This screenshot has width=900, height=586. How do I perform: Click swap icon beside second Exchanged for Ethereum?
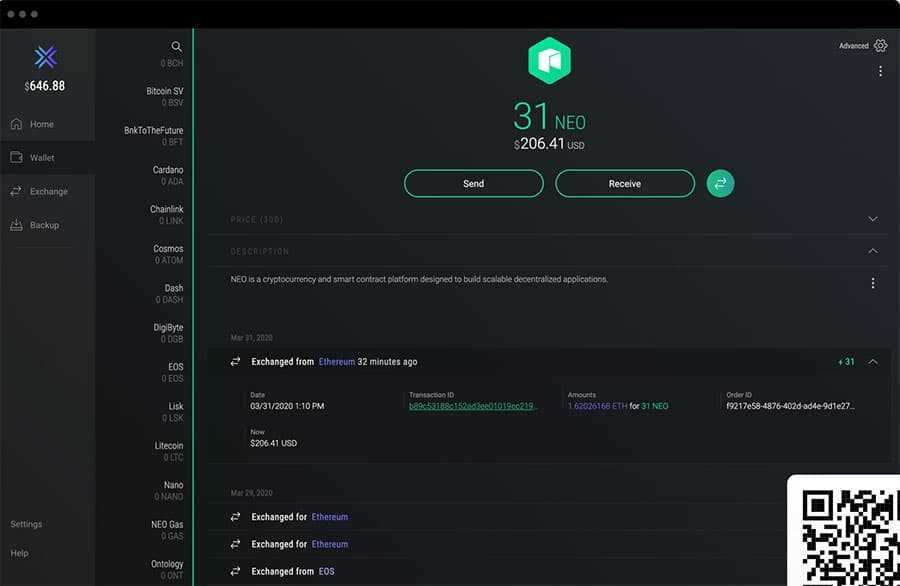pyautogui.click(x=235, y=544)
